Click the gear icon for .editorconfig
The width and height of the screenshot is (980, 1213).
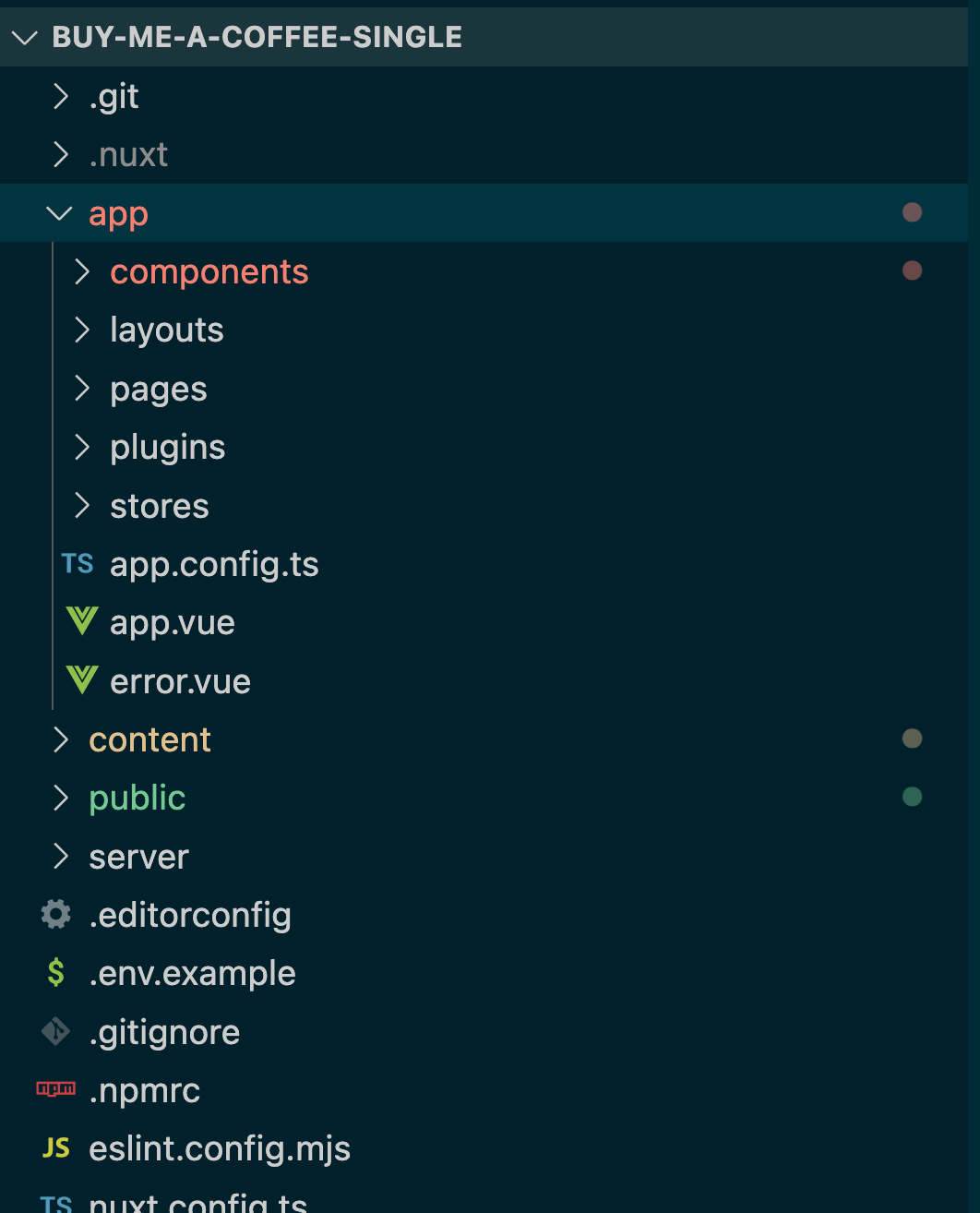56,914
